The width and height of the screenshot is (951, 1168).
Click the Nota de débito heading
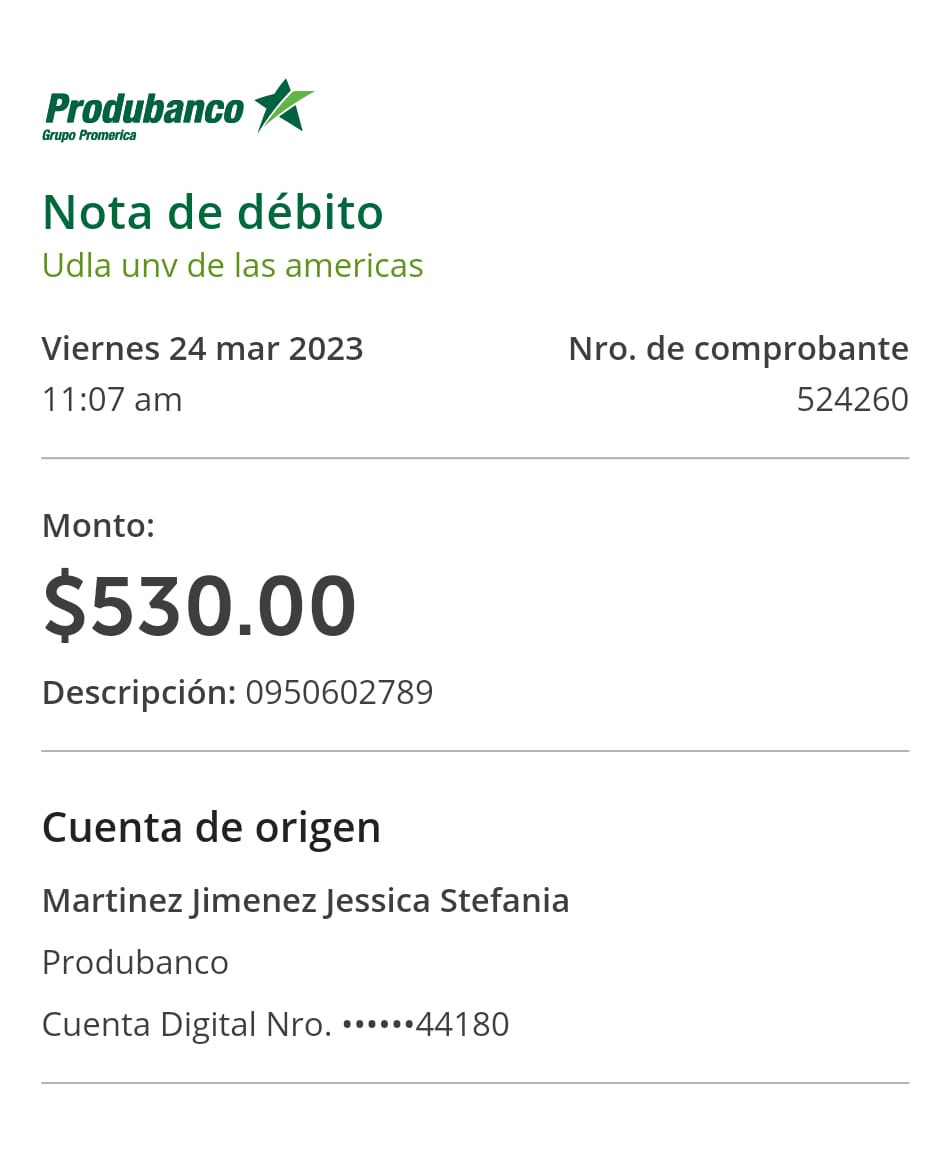213,212
